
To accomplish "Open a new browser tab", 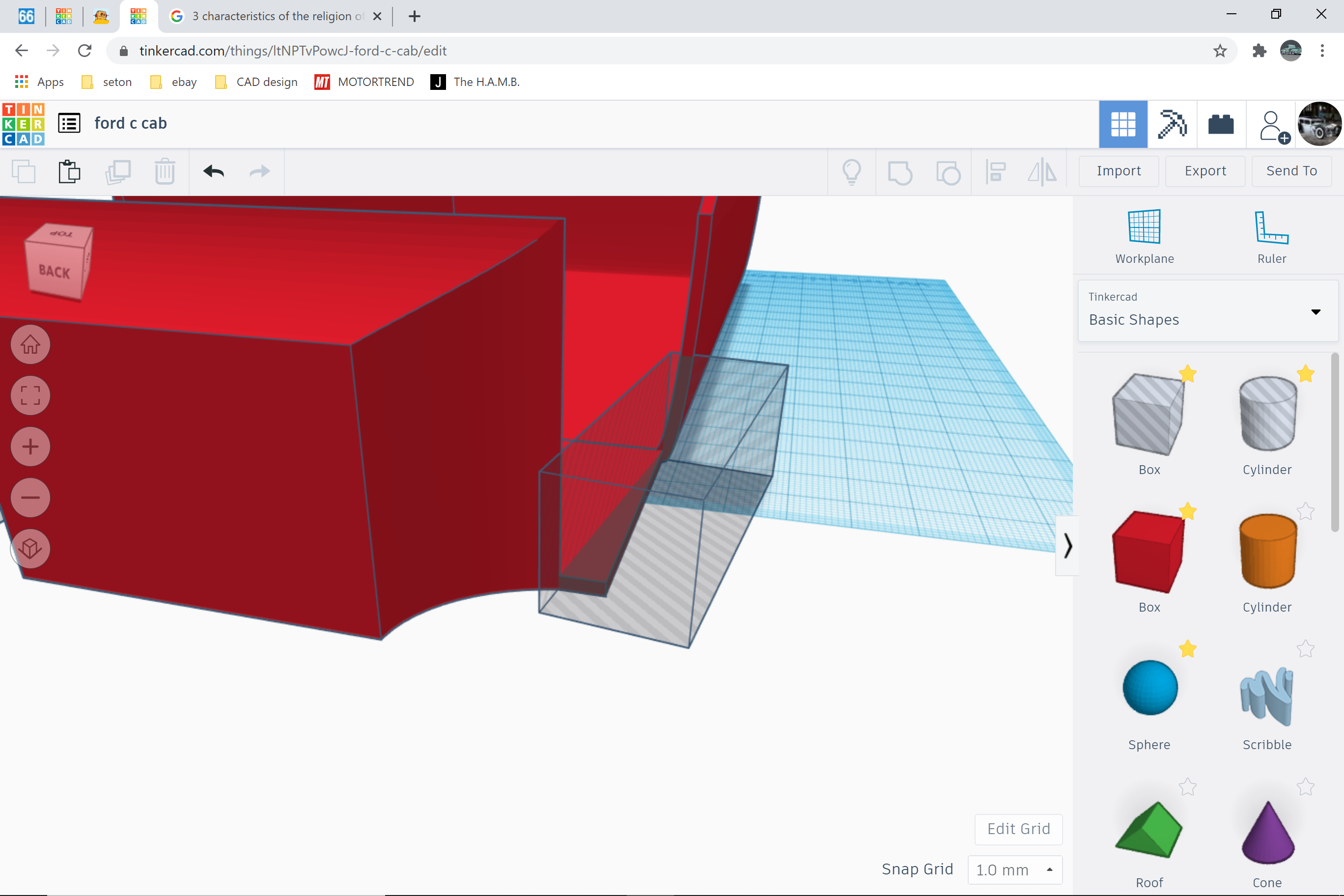I will [415, 16].
